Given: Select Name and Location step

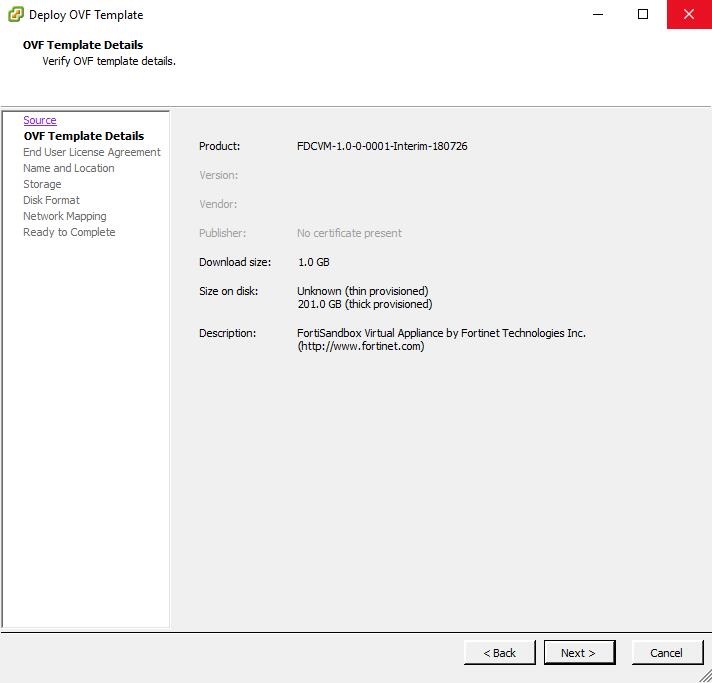Looking at the screenshot, I should [x=69, y=168].
